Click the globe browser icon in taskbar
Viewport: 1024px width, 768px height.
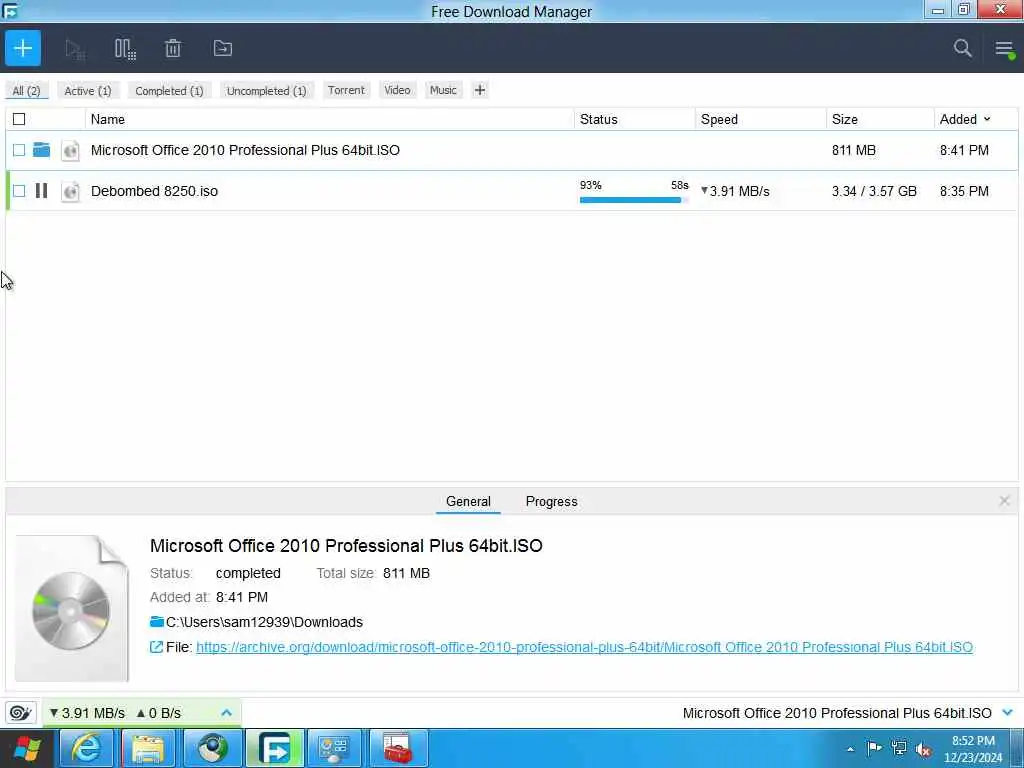[x=212, y=748]
